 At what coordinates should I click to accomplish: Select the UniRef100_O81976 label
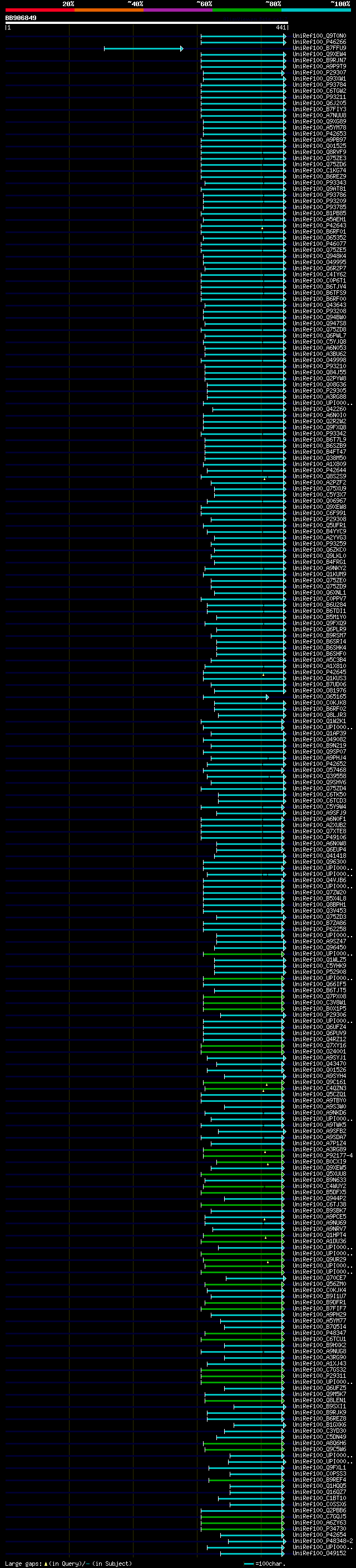319,690
